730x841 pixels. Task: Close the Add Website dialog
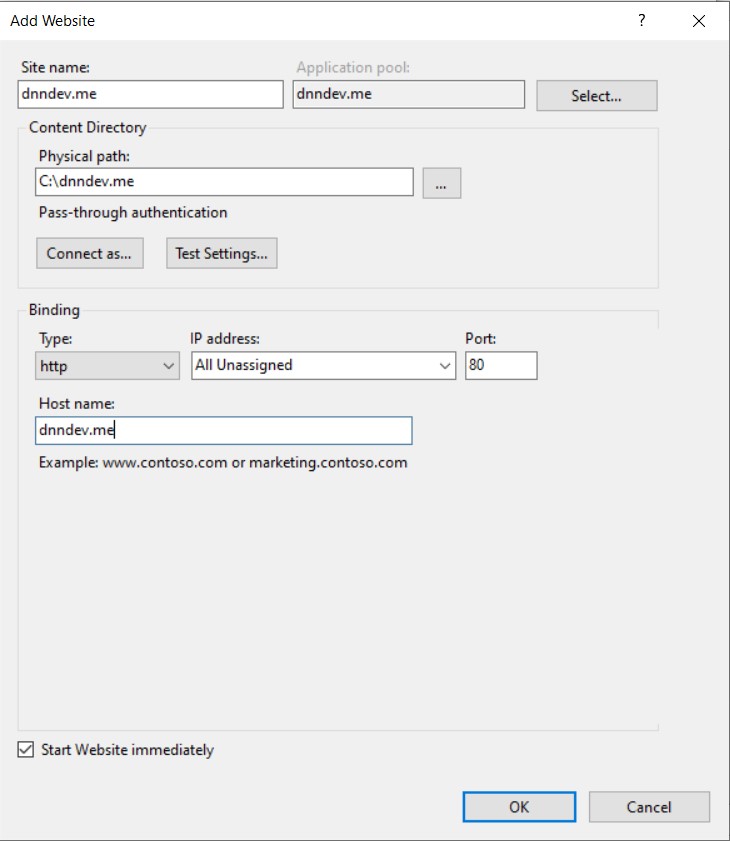699,21
